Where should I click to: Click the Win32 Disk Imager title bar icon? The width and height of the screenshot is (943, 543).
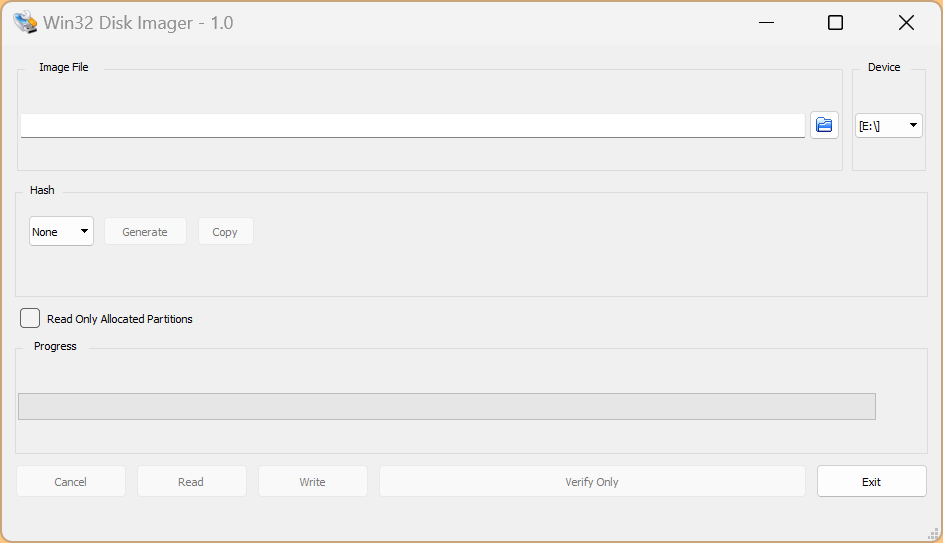click(x=25, y=22)
